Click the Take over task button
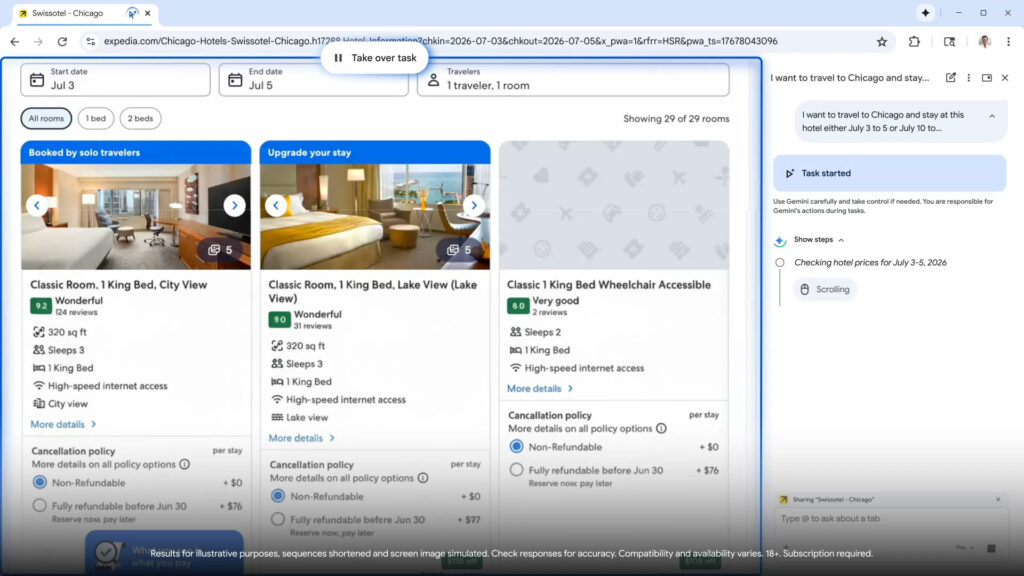The width and height of the screenshot is (1024, 576). point(375,58)
